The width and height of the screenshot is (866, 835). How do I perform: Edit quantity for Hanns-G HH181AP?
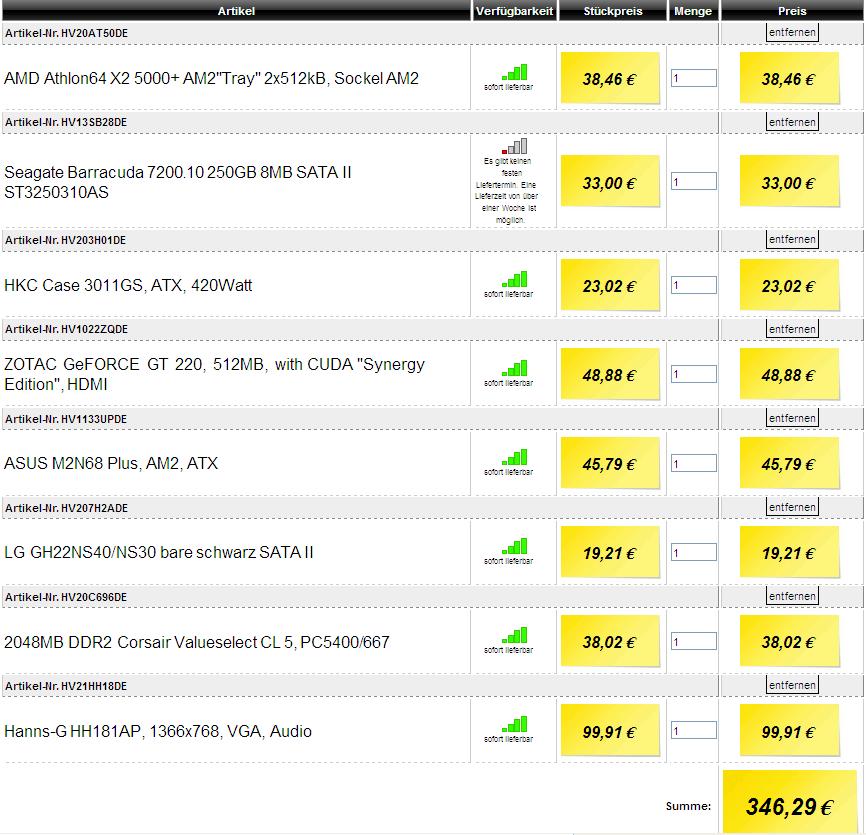click(694, 730)
